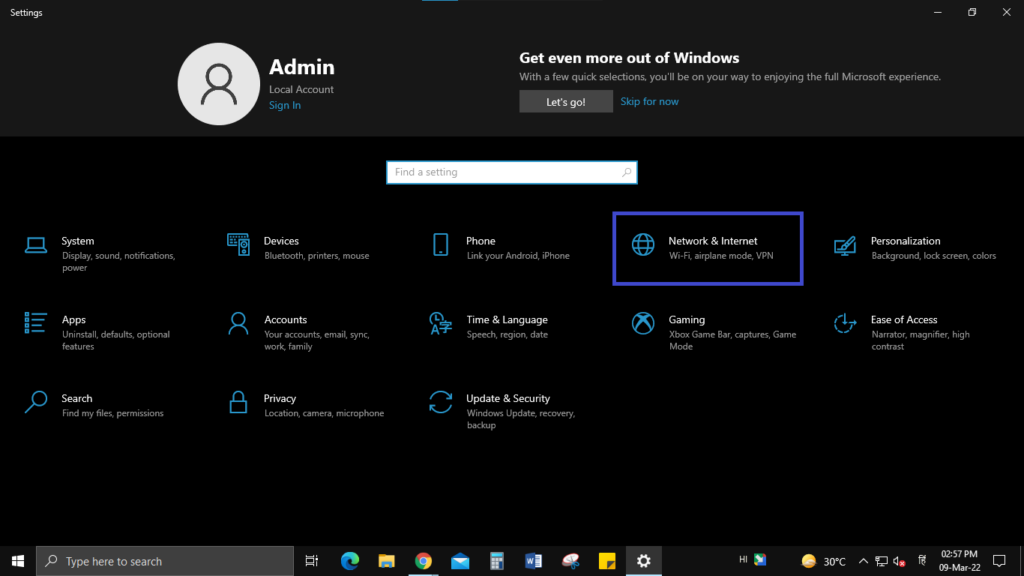1024x576 pixels.
Task: Launch Microsoft Word from the taskbar
Action: pos(534,561)
